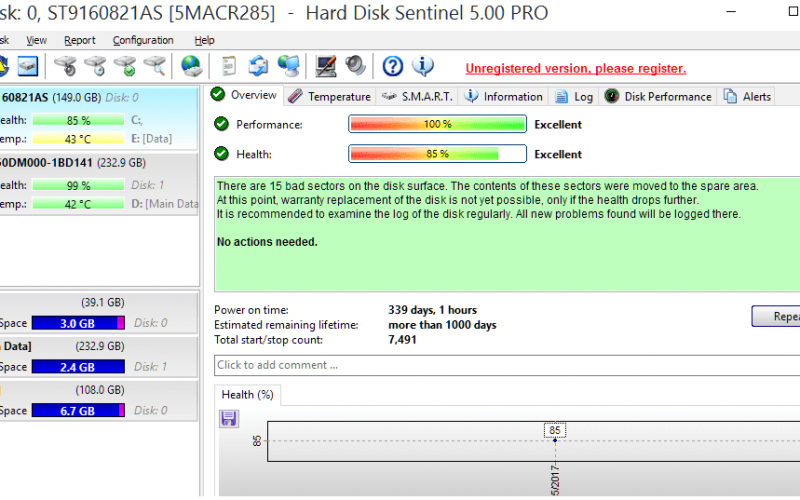Screen dimensions: 800x500
Task: Open the disk with stethoscope test icon
Action: tap(65, 66)
